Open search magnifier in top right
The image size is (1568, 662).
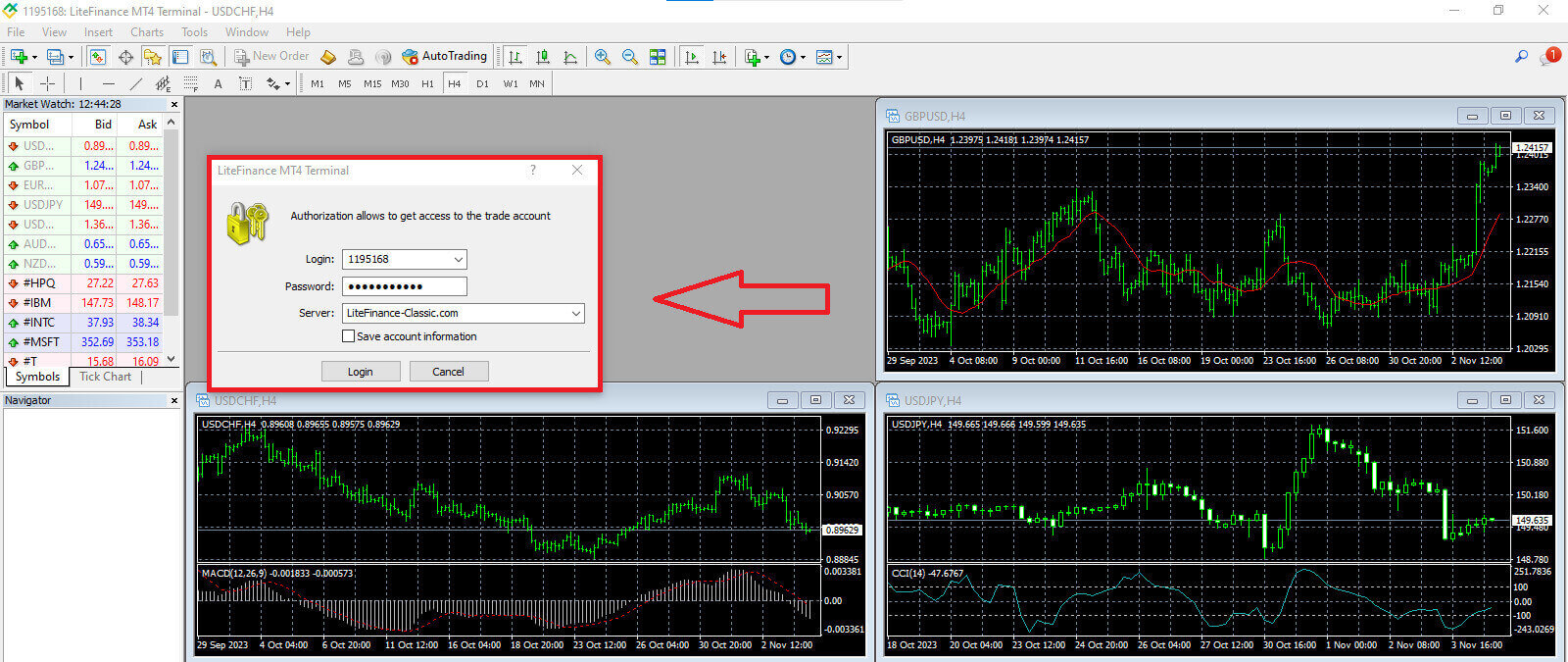[x=1521, y=57]
